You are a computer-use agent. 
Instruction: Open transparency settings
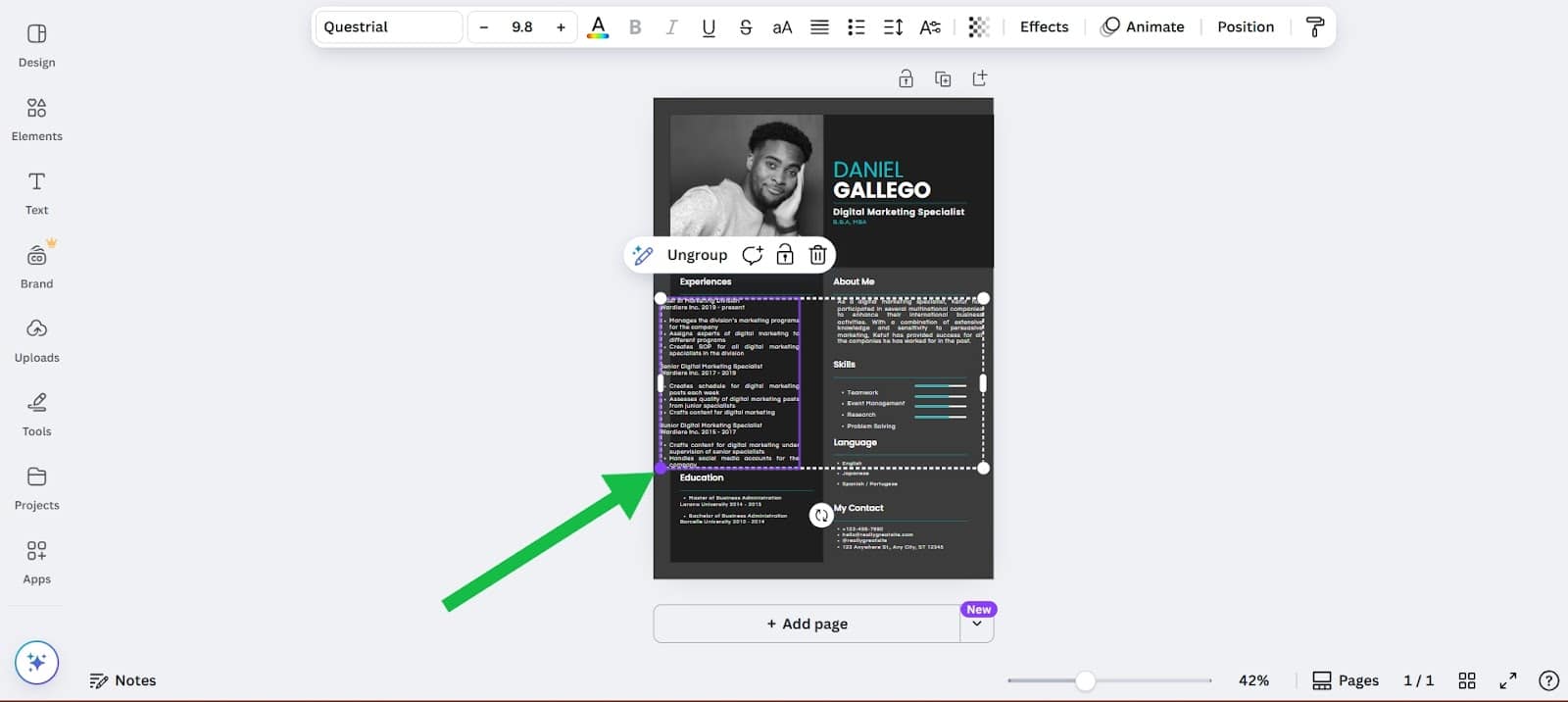point(978,27)
